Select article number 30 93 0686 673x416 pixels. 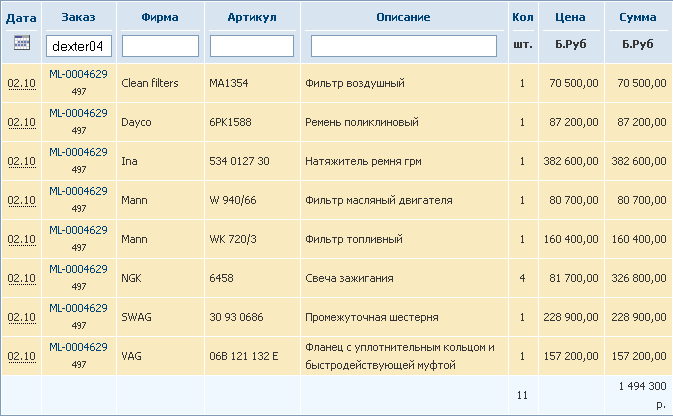click(x=236, y=317)
